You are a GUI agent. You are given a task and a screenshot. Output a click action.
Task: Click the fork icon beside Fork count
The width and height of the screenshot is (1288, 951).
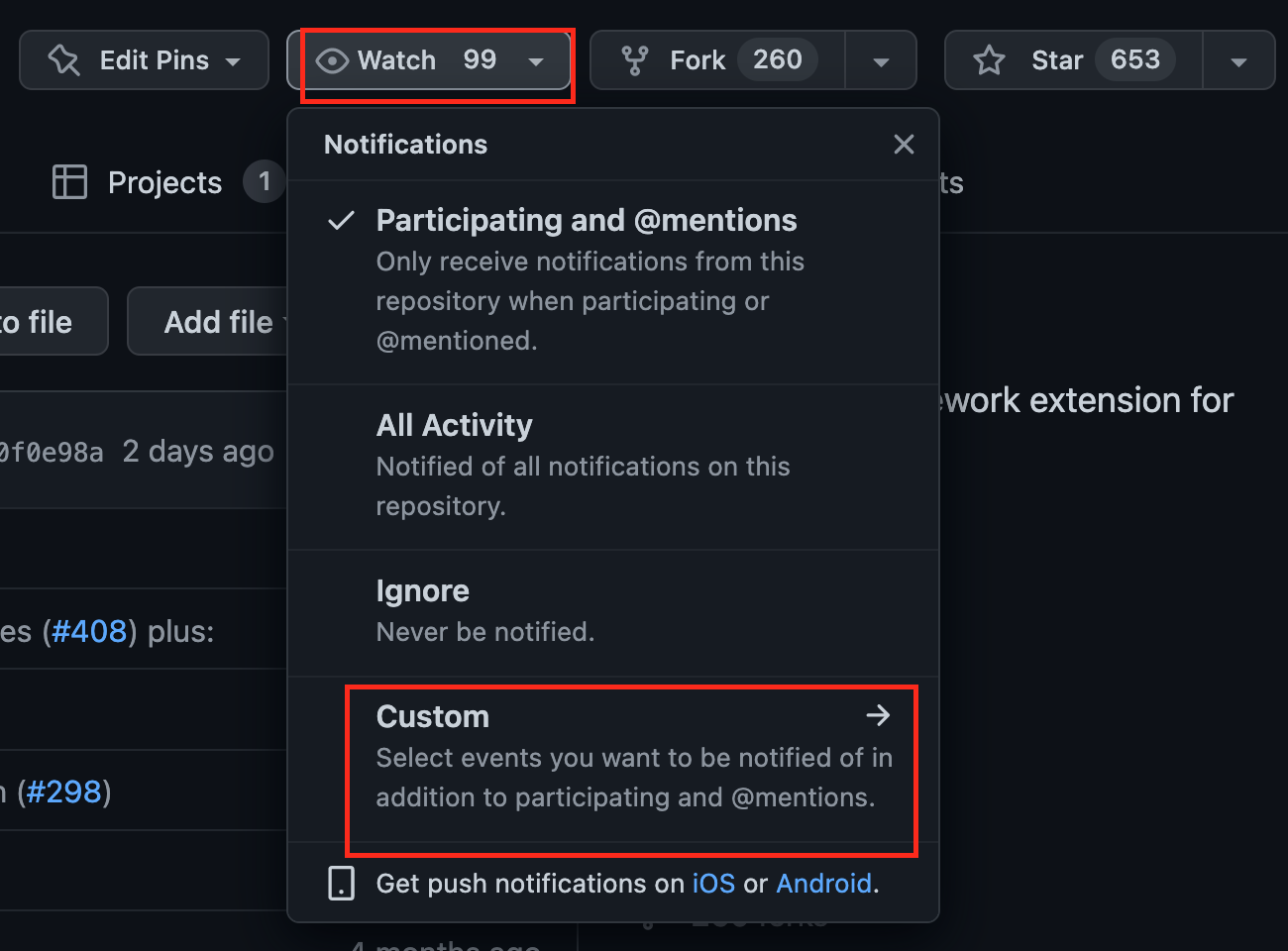coord(633,59)
